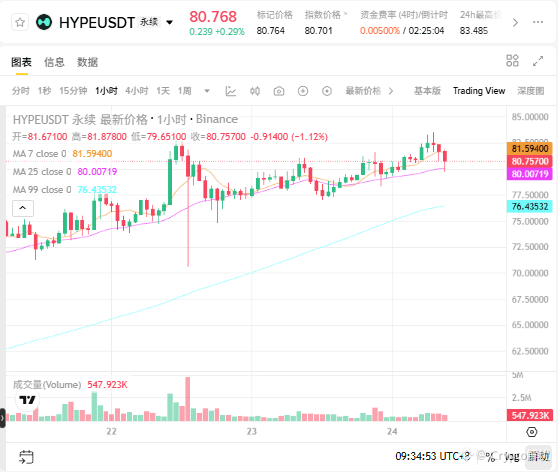Click the 80.768 last price in header

[213, 16]
